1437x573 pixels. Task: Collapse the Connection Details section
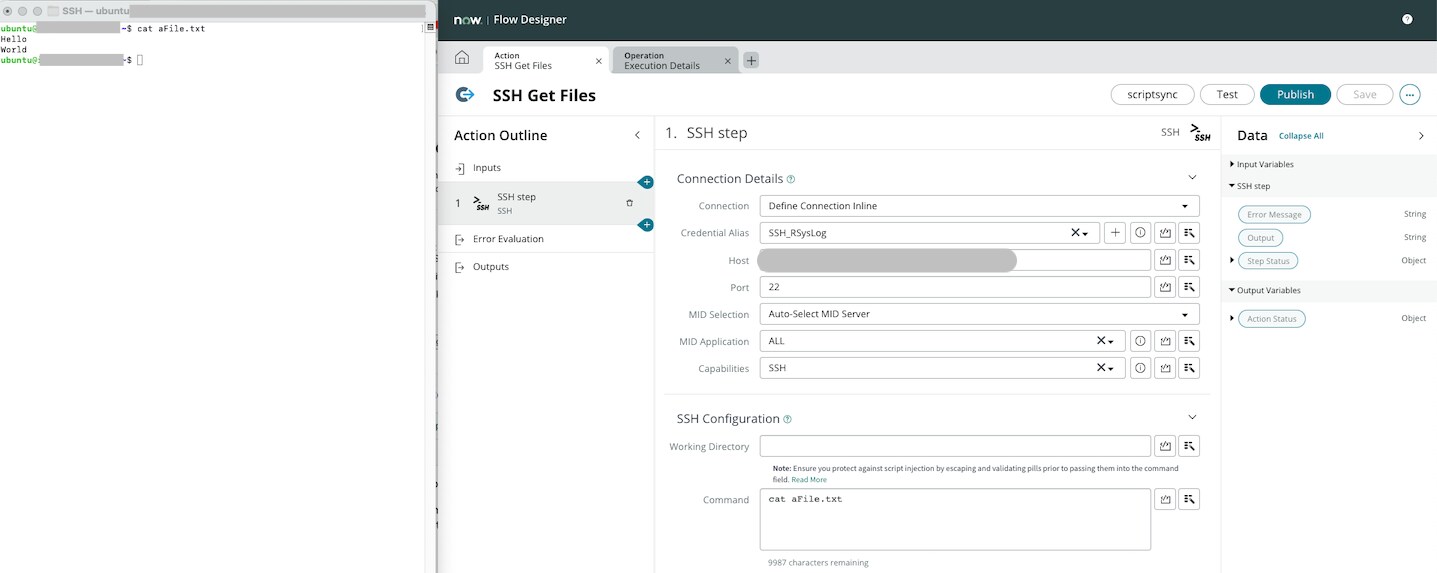(x=1191, y=177)
